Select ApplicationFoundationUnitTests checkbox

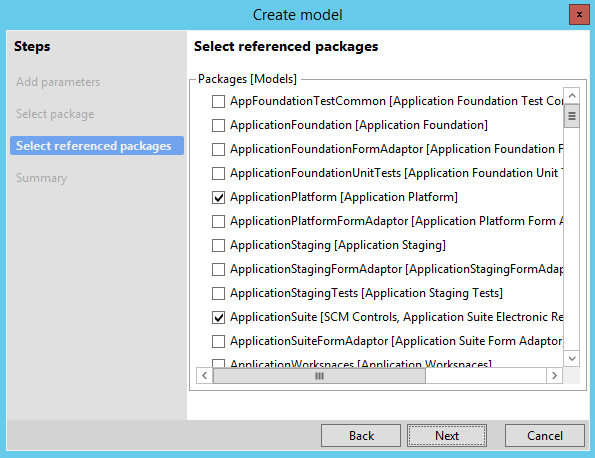coord(218,173)
